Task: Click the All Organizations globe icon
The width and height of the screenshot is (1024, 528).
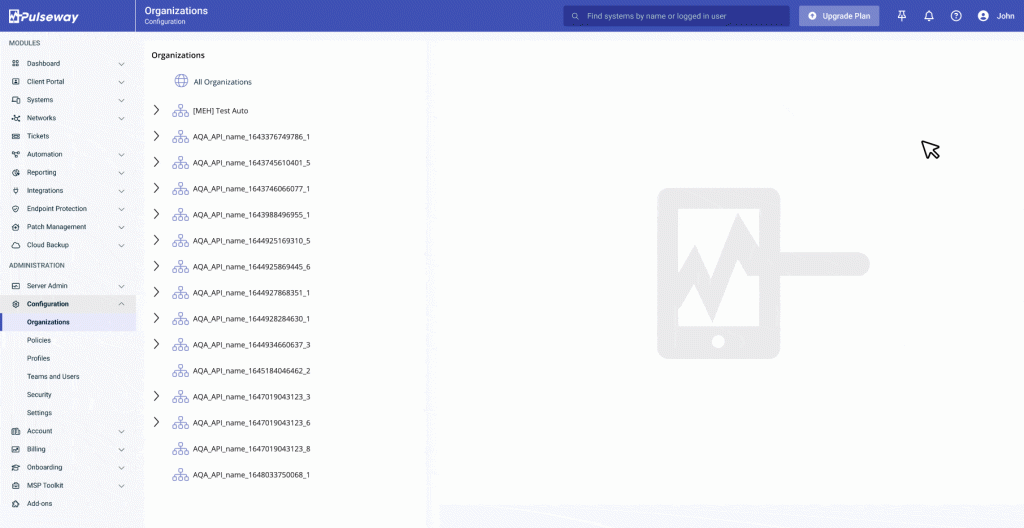Action: pos(181,81)
